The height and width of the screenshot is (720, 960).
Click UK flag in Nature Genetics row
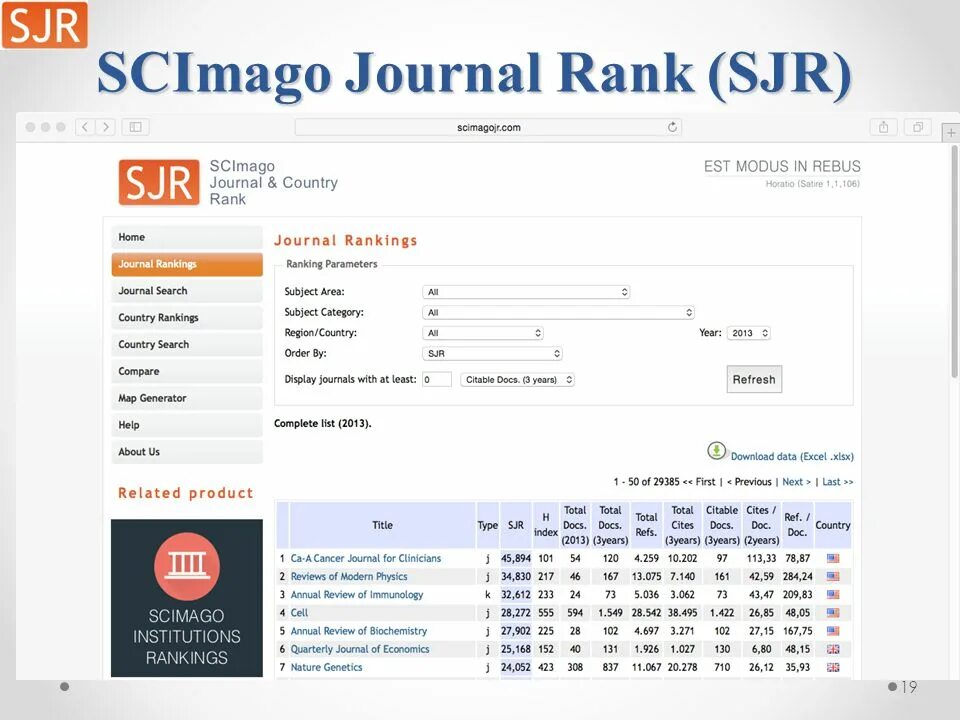coord(833,667)
